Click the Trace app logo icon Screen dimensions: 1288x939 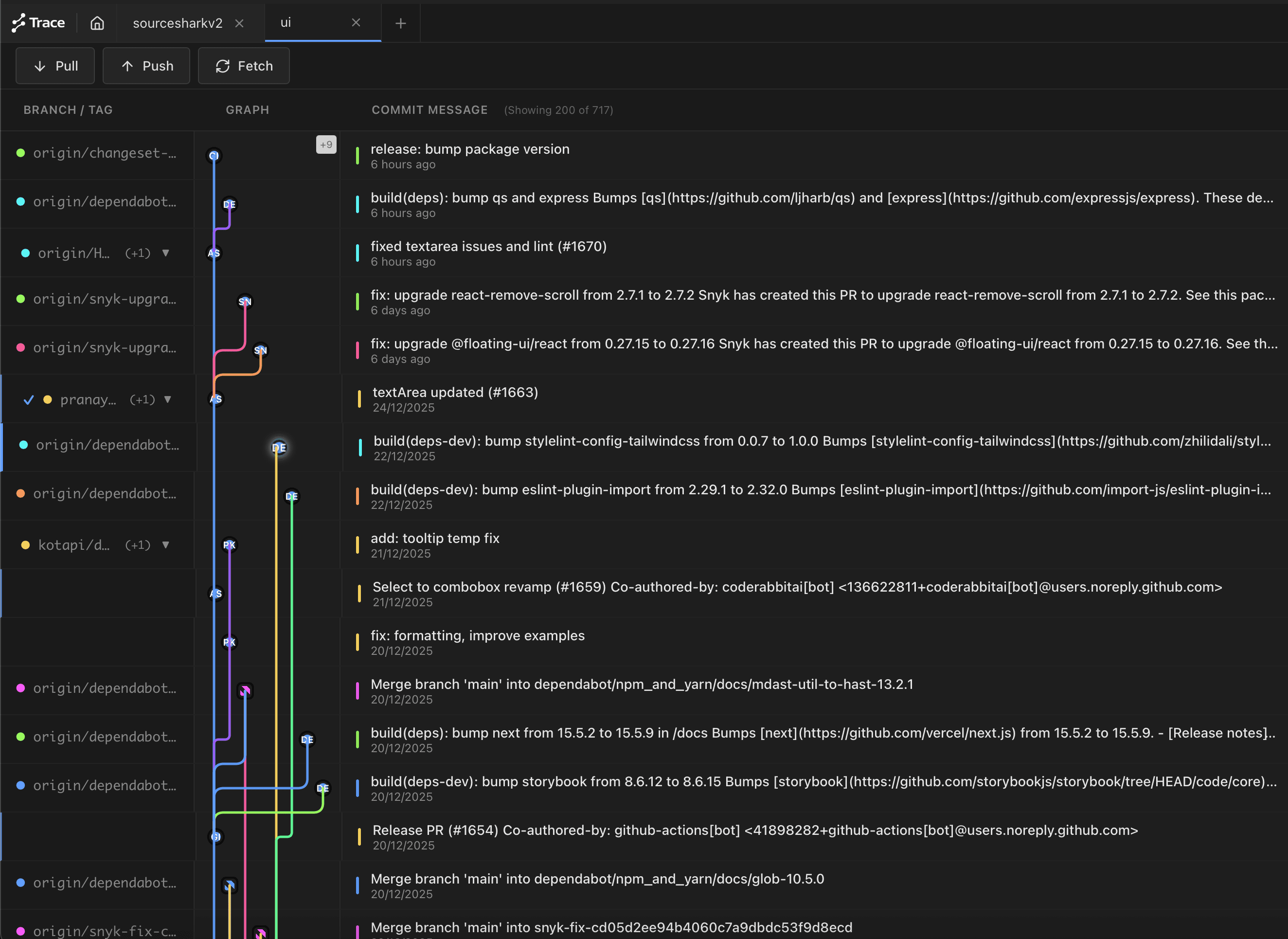coord(19,23)
